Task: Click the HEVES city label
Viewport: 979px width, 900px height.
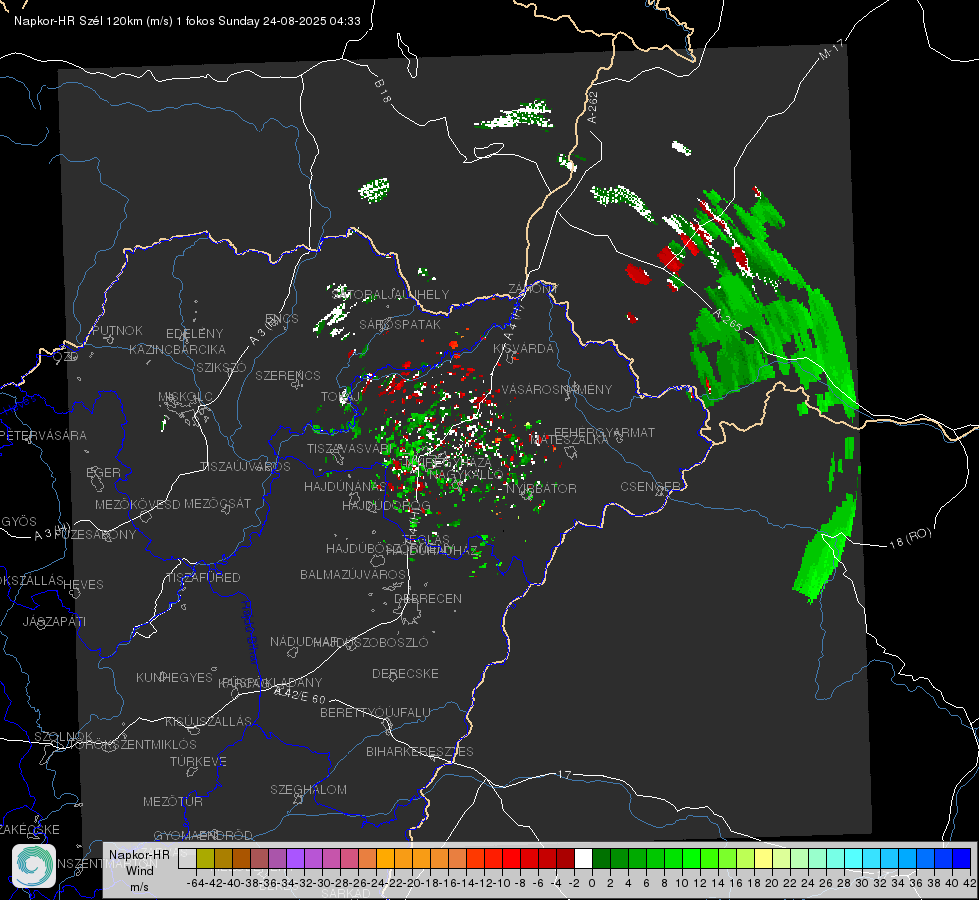Action: click(x=83, y=585)
